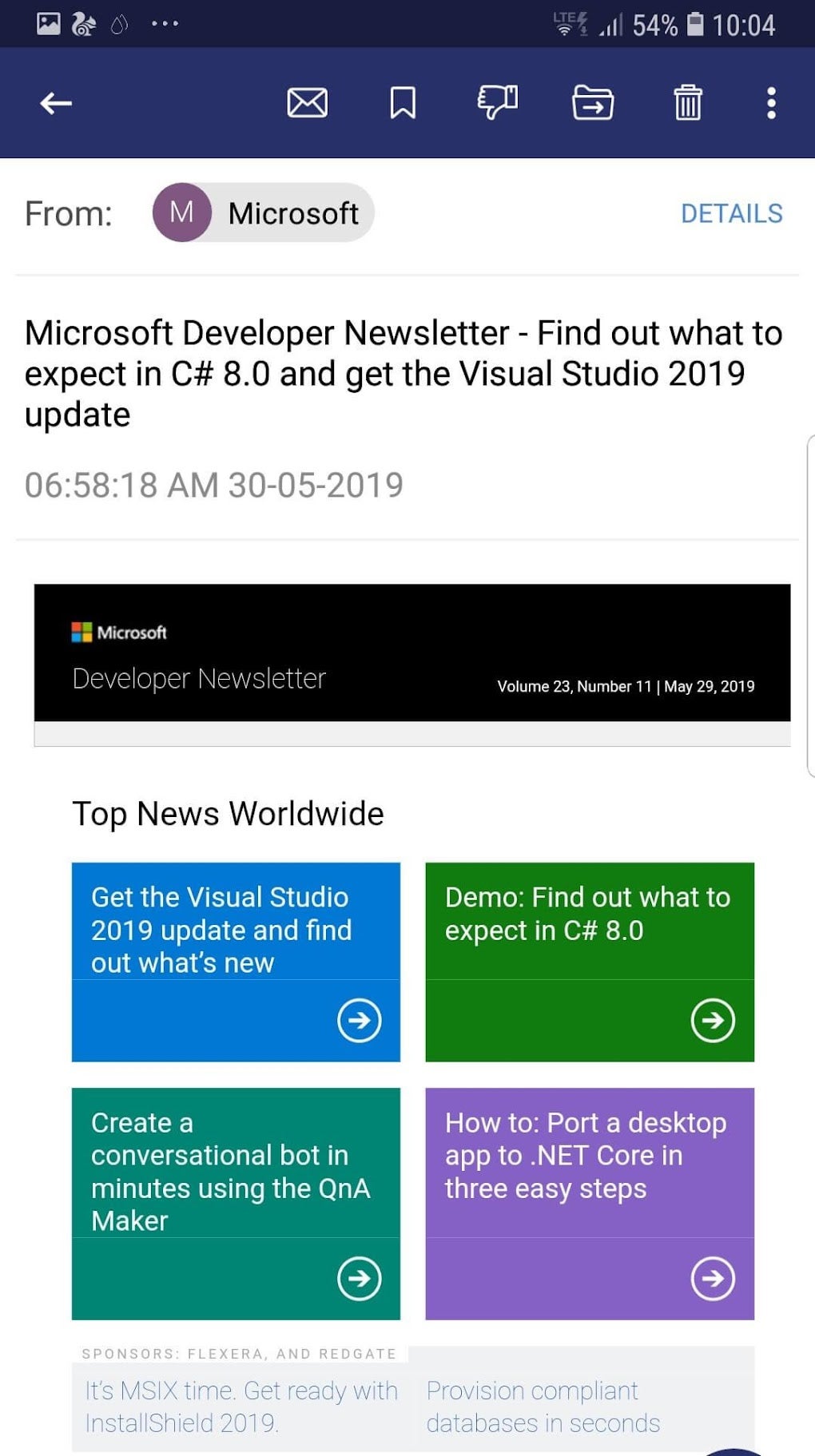815x1456 pixels.
Task: Click arrow on purple .NET Core tile
Action: pos(713,1278)
